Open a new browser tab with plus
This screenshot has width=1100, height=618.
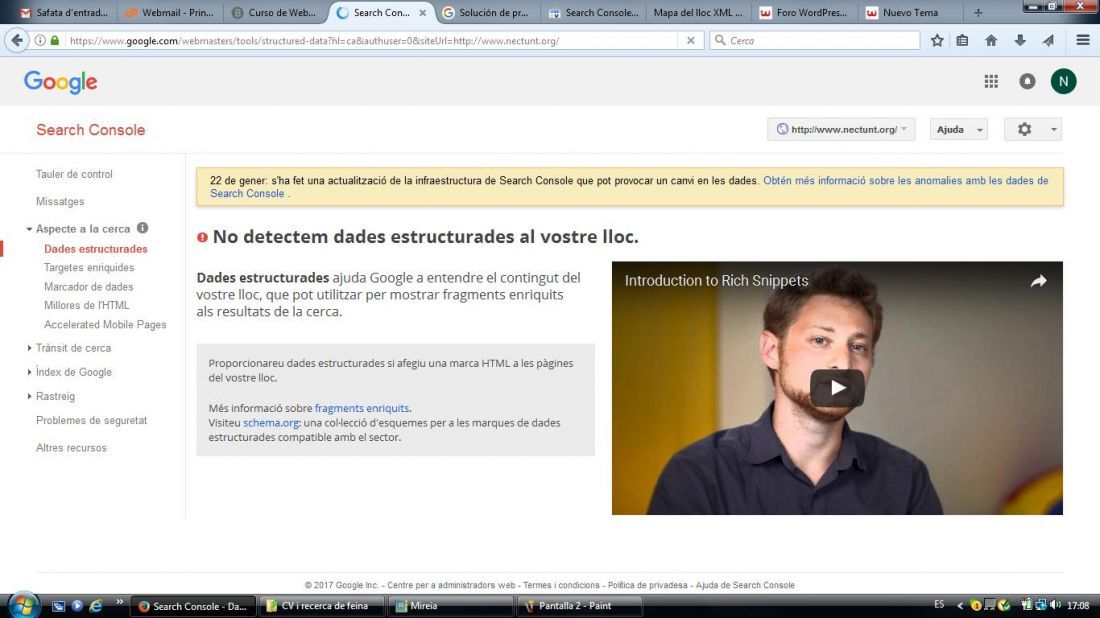tap(978, 13)
